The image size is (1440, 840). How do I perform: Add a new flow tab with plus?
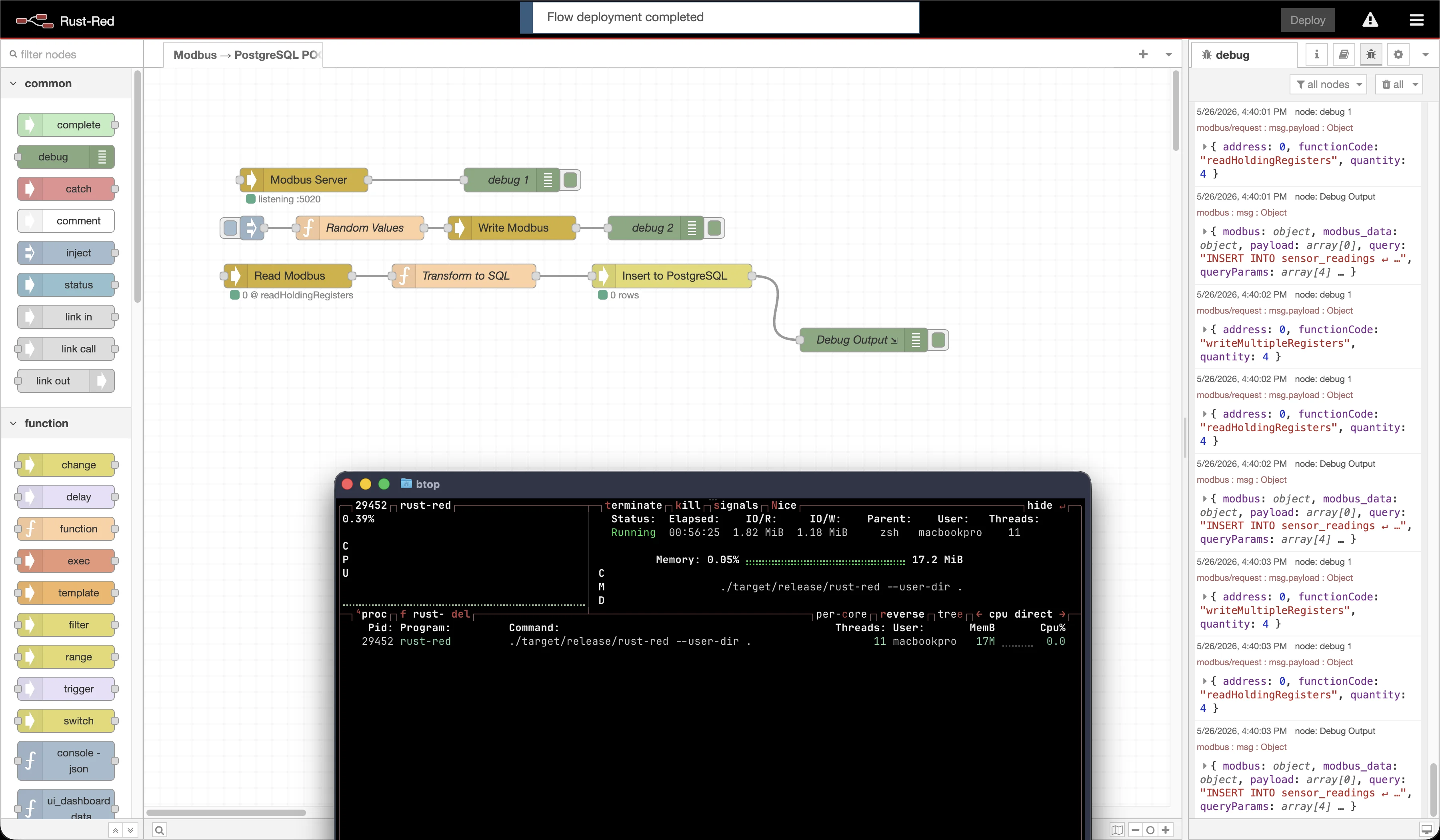[1143, 54]
